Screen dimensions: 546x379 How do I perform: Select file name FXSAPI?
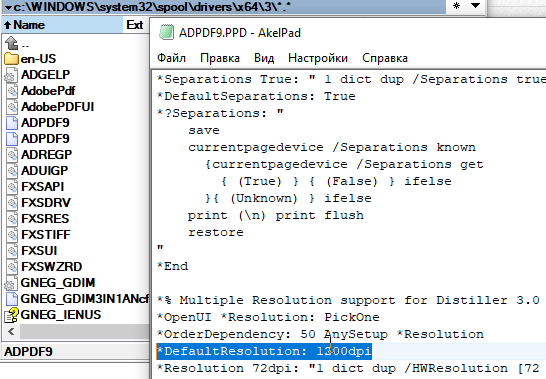(42, 187)
